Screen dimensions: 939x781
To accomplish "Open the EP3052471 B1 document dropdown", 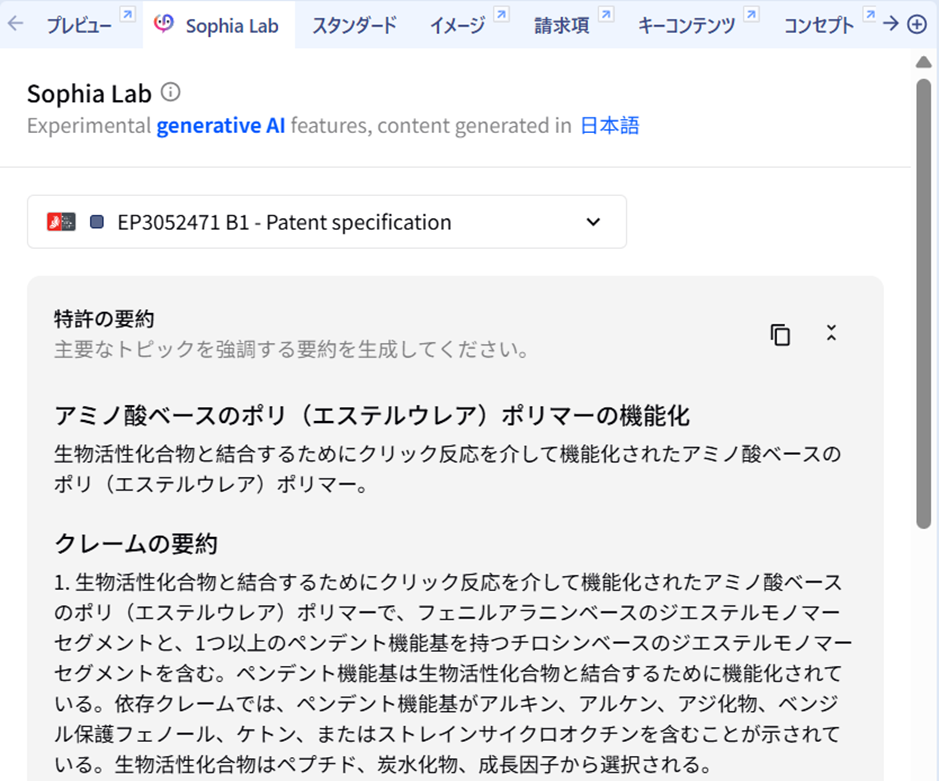I will click(x=327, y=222).
